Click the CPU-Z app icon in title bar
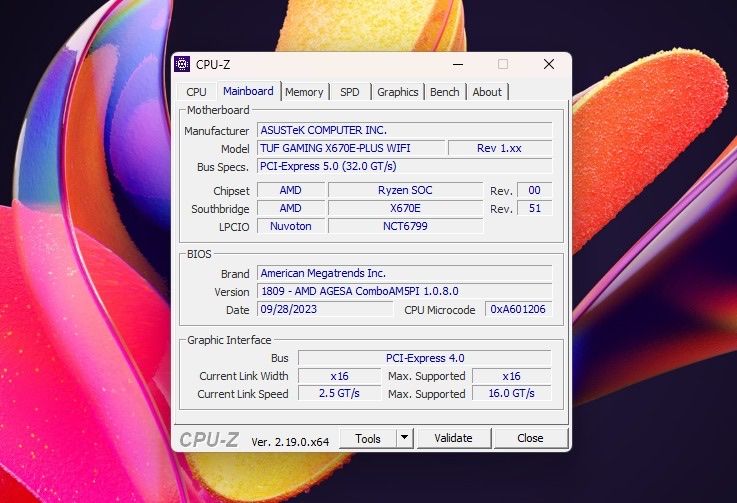 pyautogui.click(x=182, y=64)
